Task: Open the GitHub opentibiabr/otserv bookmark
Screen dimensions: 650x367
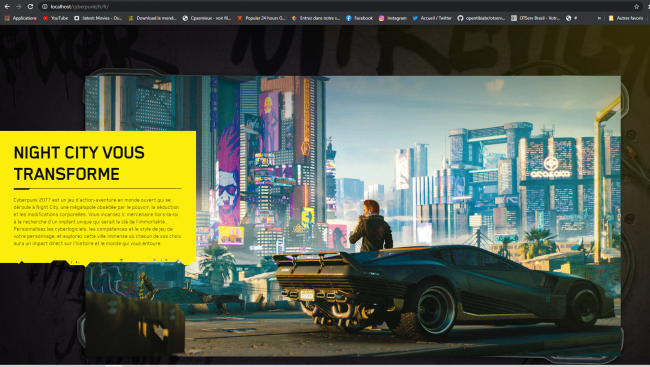Action: point(481,18)
